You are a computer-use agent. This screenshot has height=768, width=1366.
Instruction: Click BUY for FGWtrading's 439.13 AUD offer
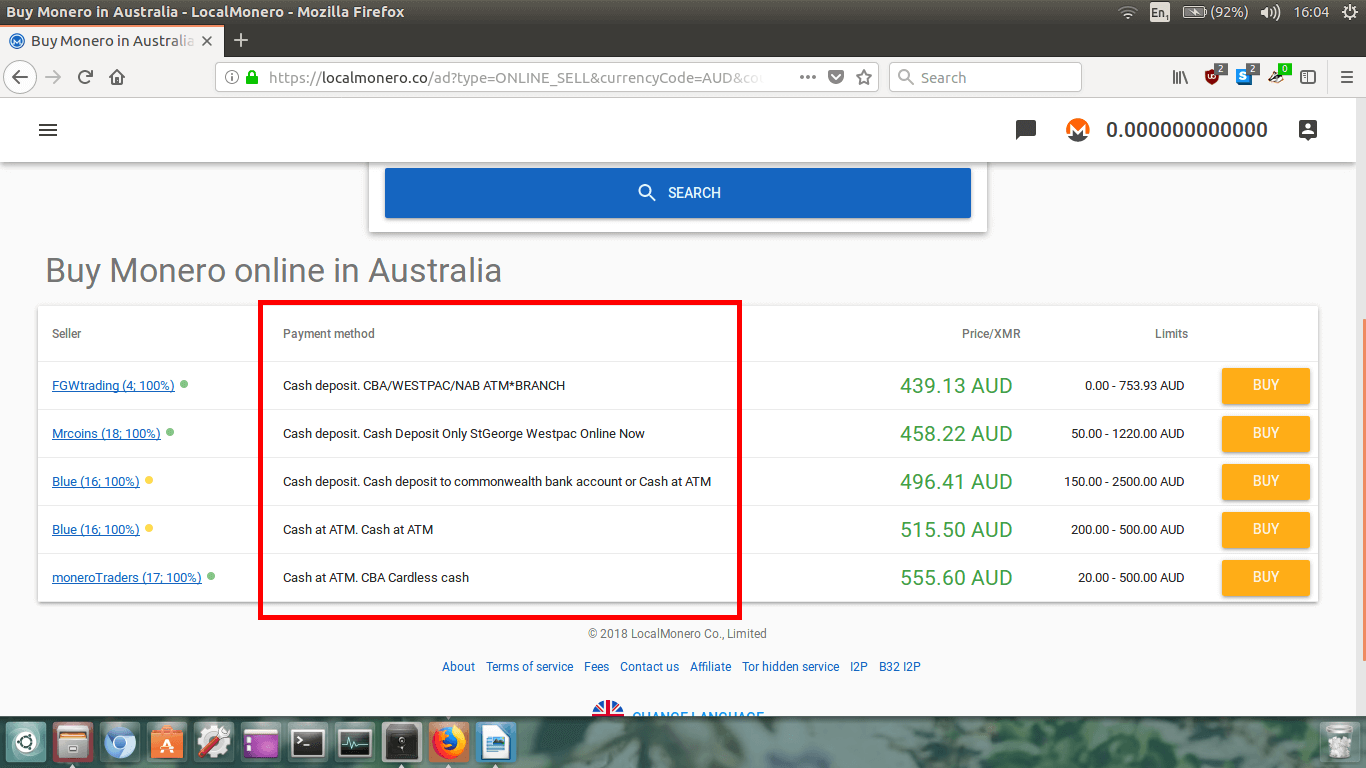point(1265,385)
